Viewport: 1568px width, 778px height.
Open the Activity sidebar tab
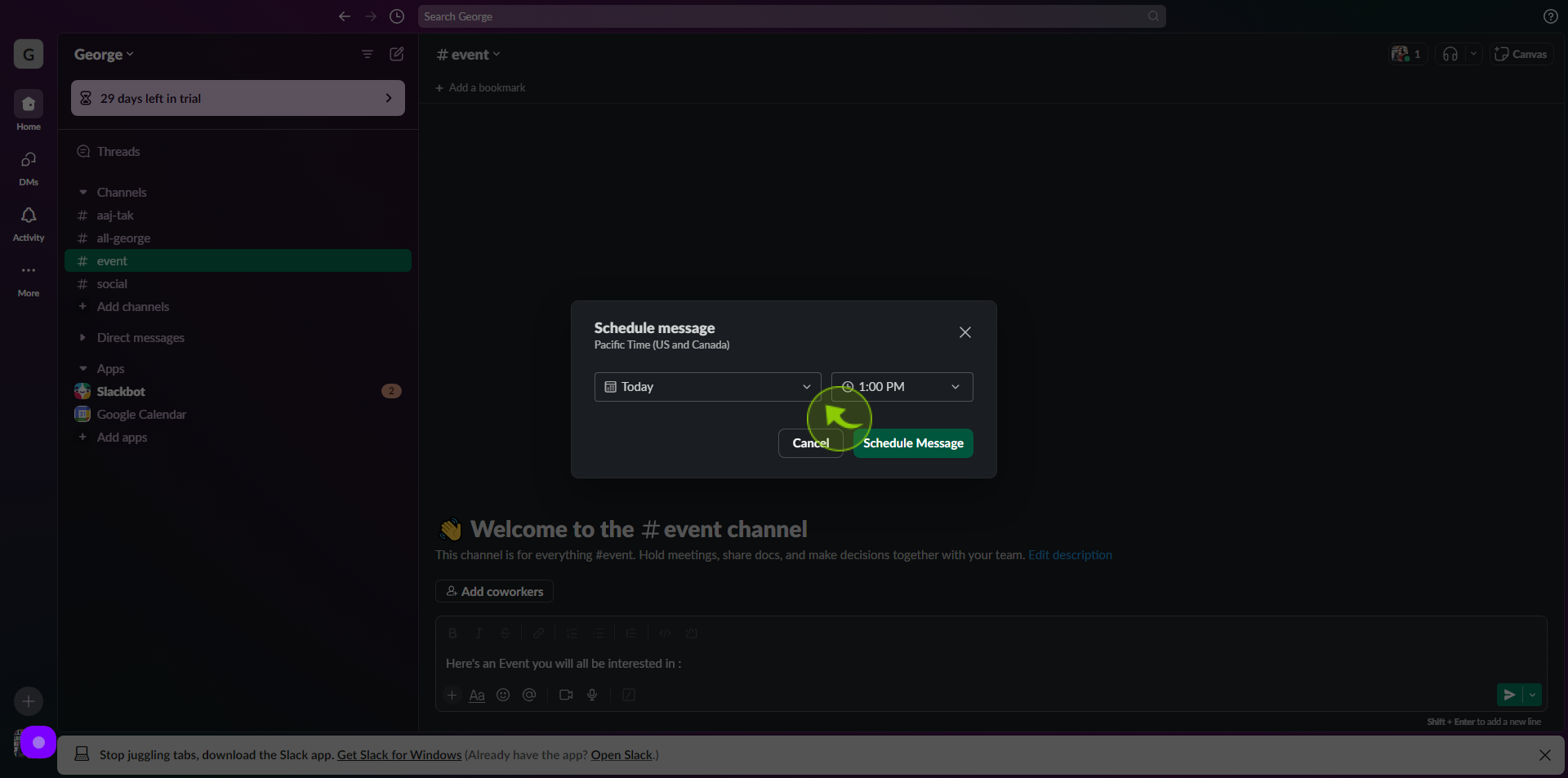[29, 224]
